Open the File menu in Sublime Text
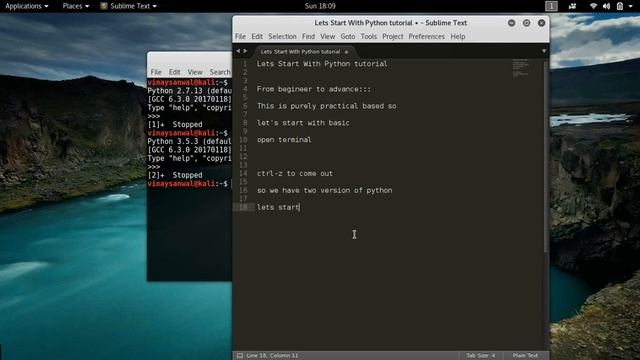The image size is (640, 360). pos(240,36)
